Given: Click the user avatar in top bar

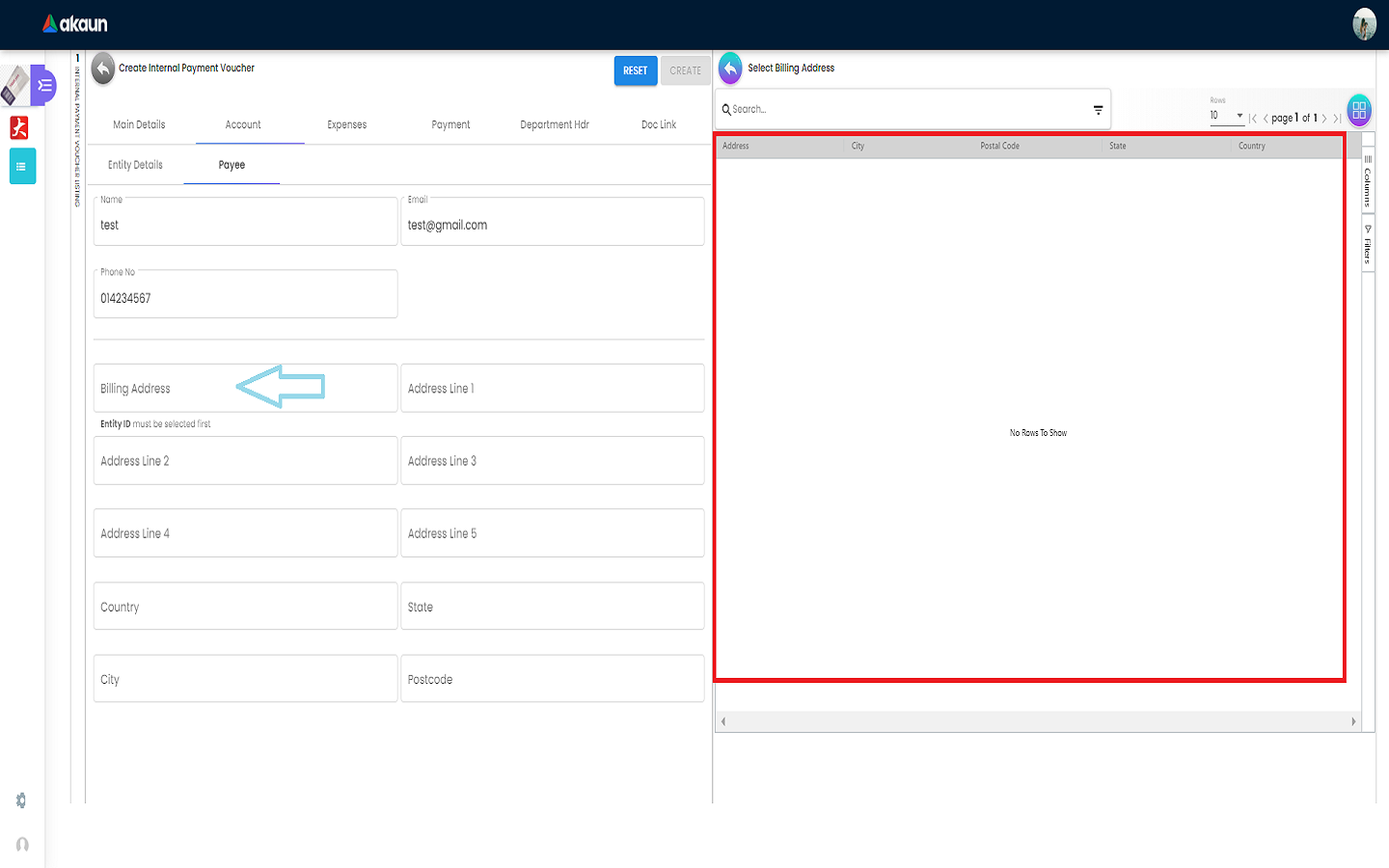Looking at the screenshot, I should 1364,24.
